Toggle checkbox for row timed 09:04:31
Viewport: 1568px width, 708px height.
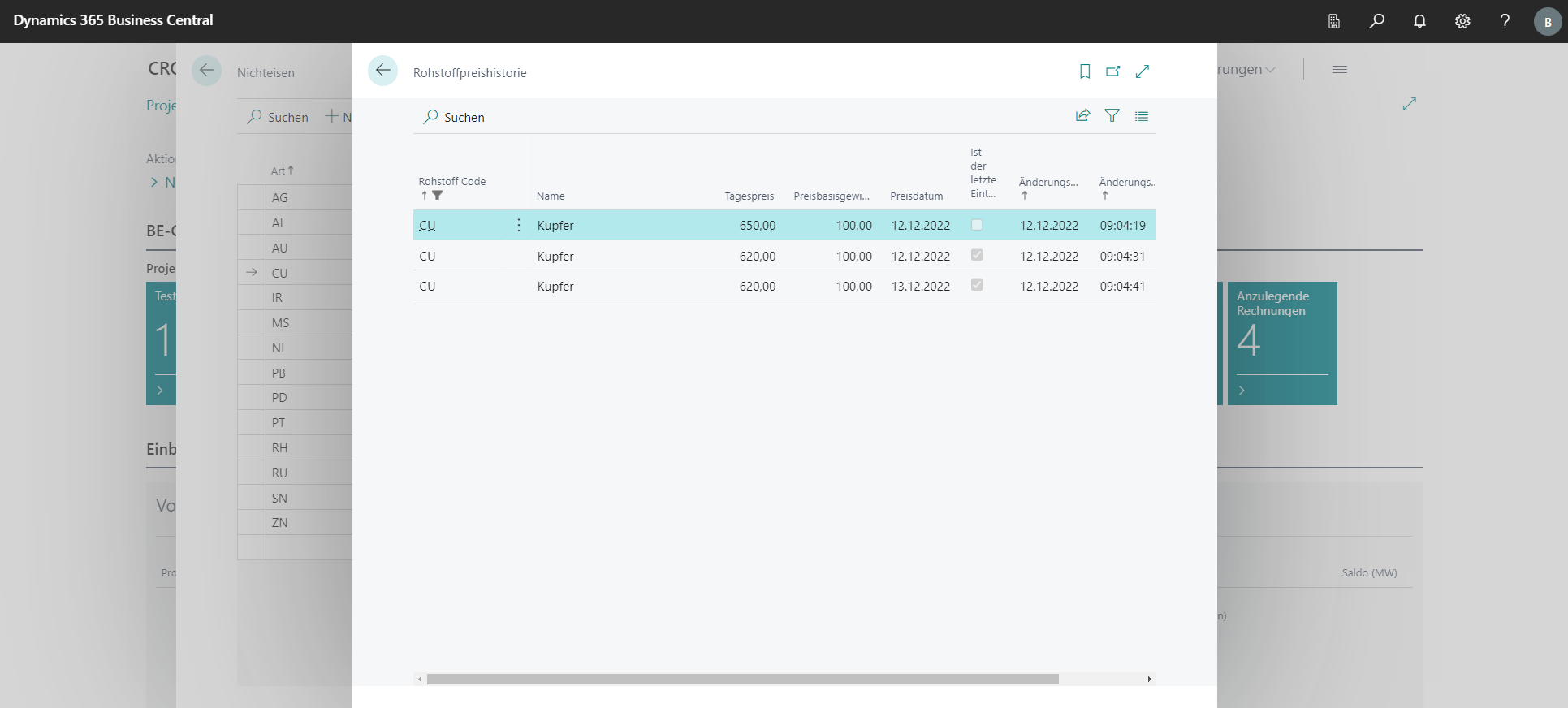click(x=977, y=255)
